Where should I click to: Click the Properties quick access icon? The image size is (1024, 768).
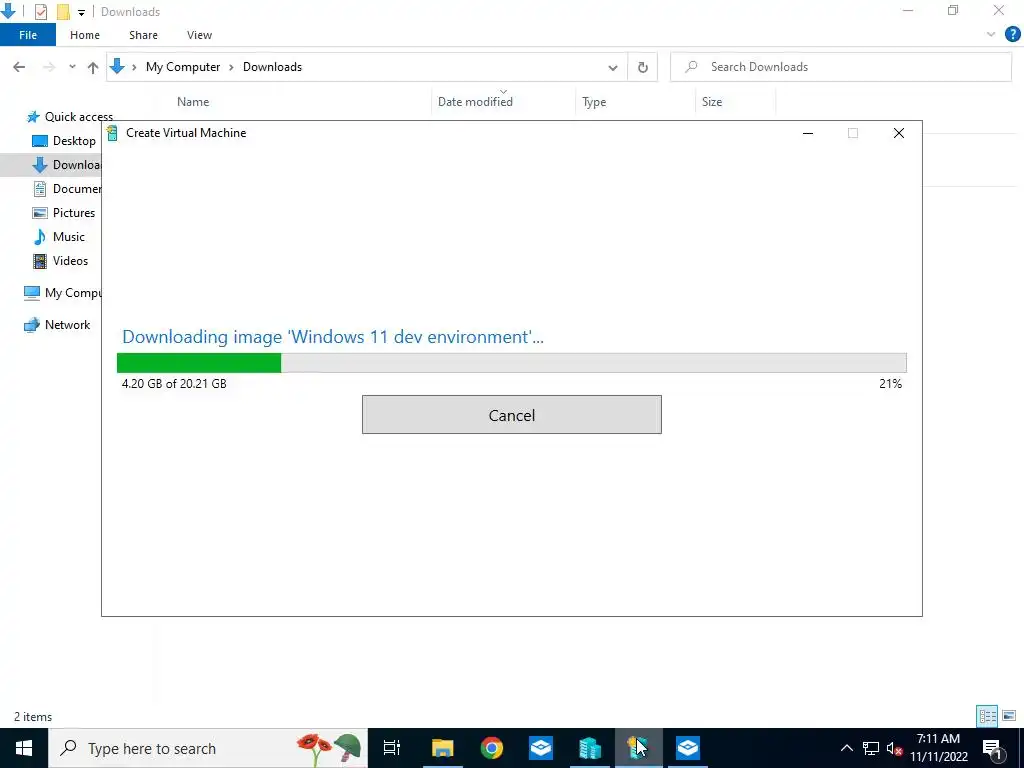click(x=40, y=12)
